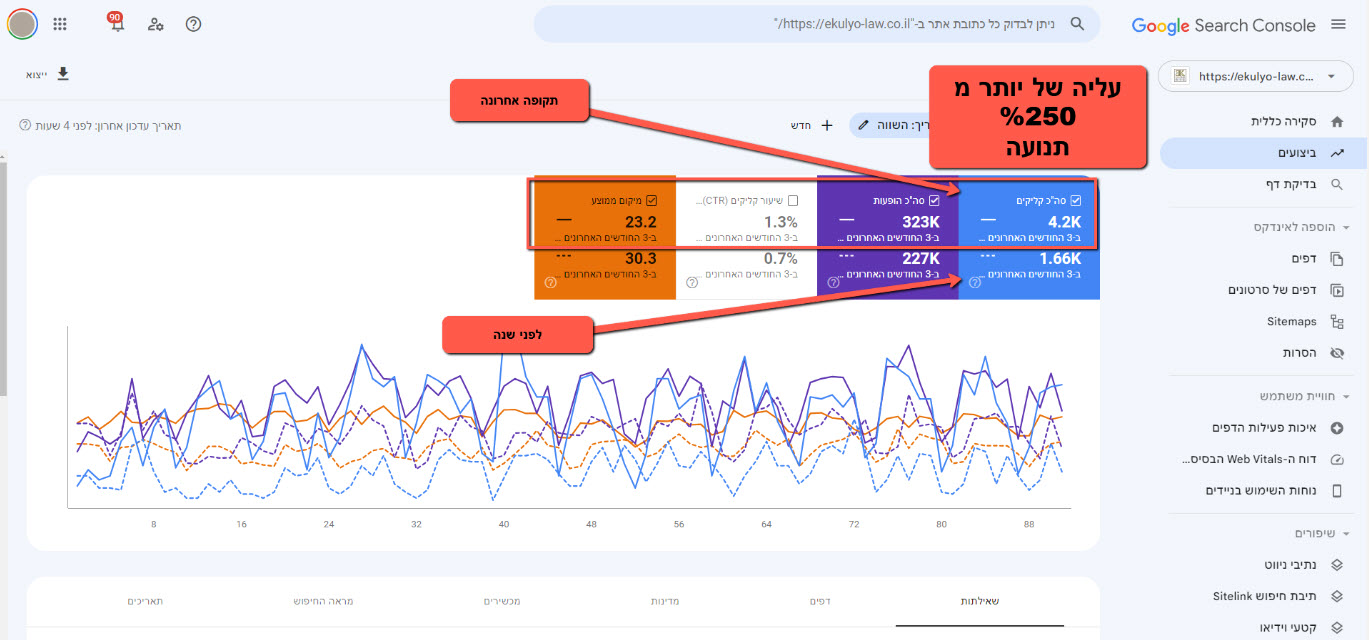The width and height of the screenshot is (1369, 640).
Task: Click the magnifier icon for בדיקת דף
Action: click(x=1337, y=185)
